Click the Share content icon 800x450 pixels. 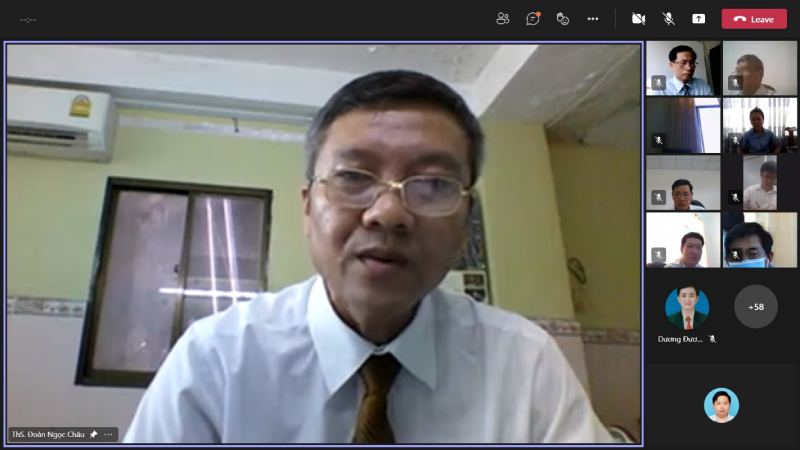698,18
